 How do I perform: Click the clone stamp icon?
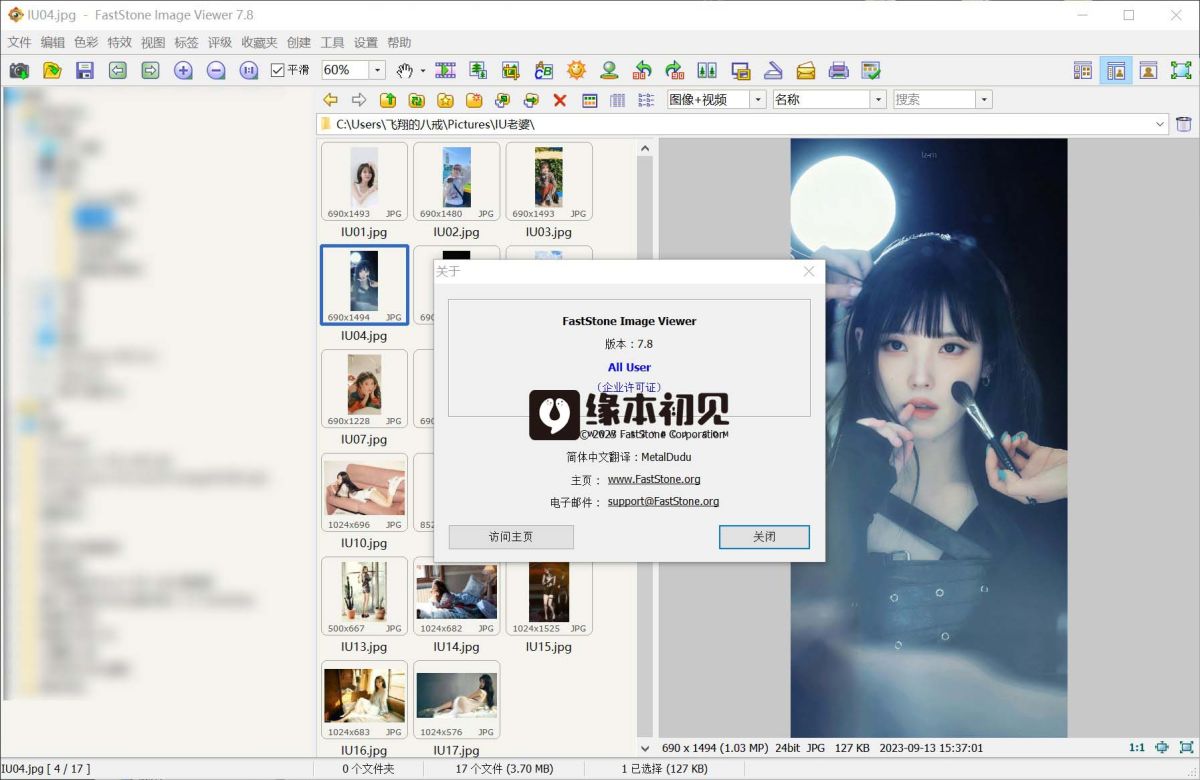pyautogui.click(x=609, y=71)
